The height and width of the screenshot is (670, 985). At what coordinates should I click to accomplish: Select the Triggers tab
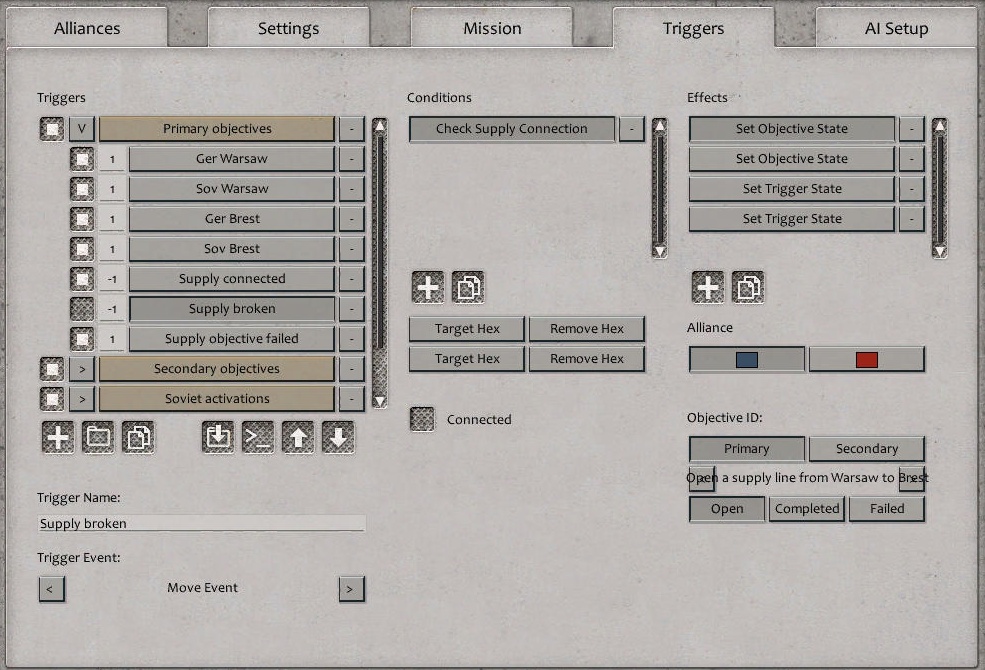(x=694, y=28)
